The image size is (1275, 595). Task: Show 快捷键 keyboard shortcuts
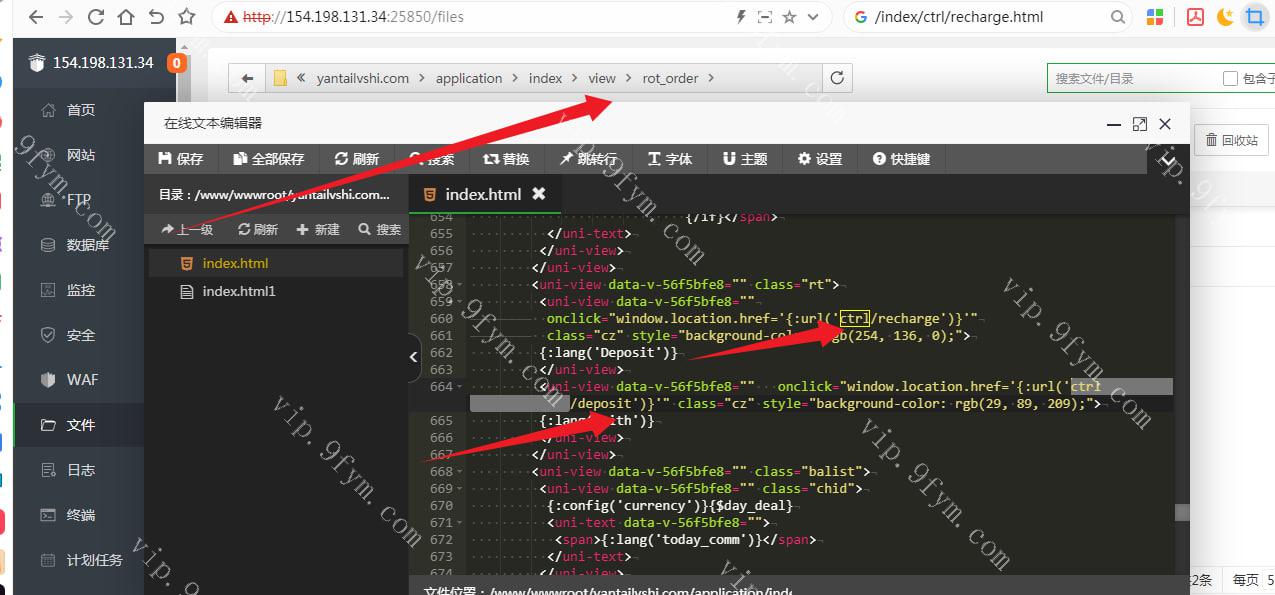[x=901, y=159]
